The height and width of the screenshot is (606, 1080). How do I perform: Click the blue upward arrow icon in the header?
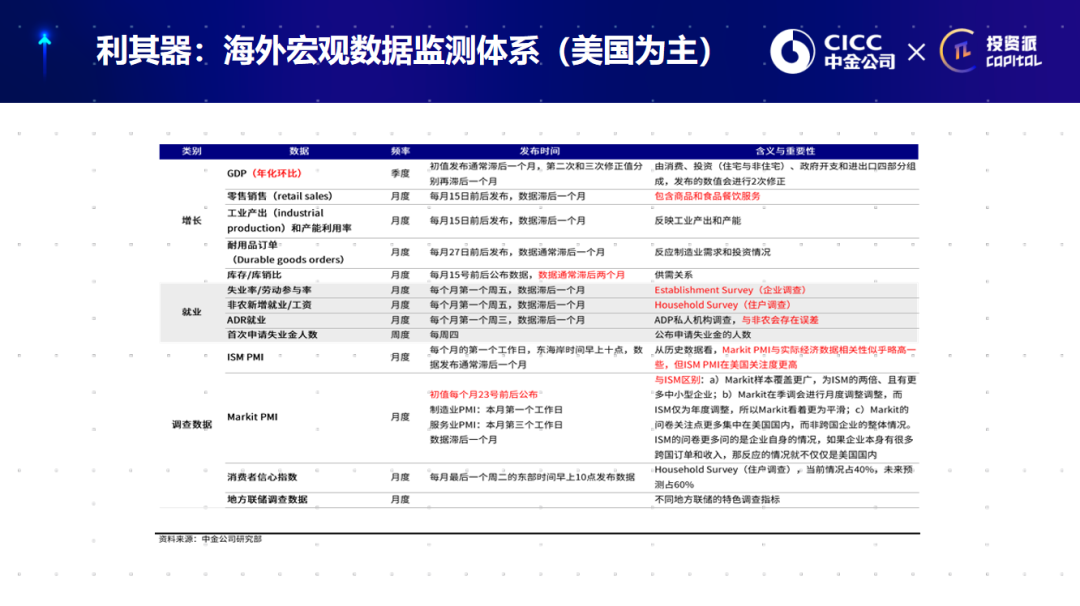(x=45, y=52)
